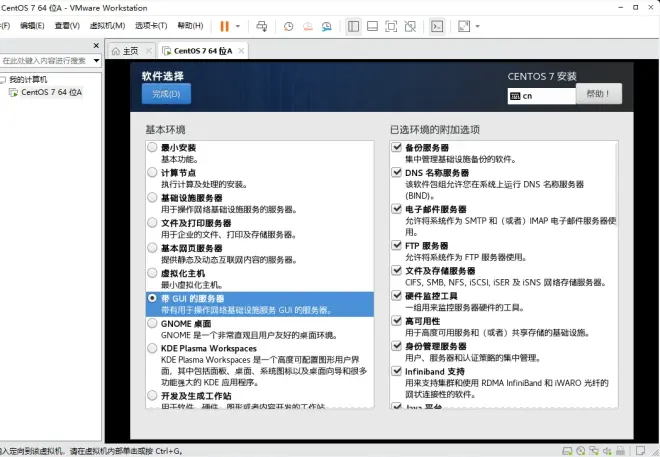Click the network adapter status icon
660x457 pixels.
594,451
